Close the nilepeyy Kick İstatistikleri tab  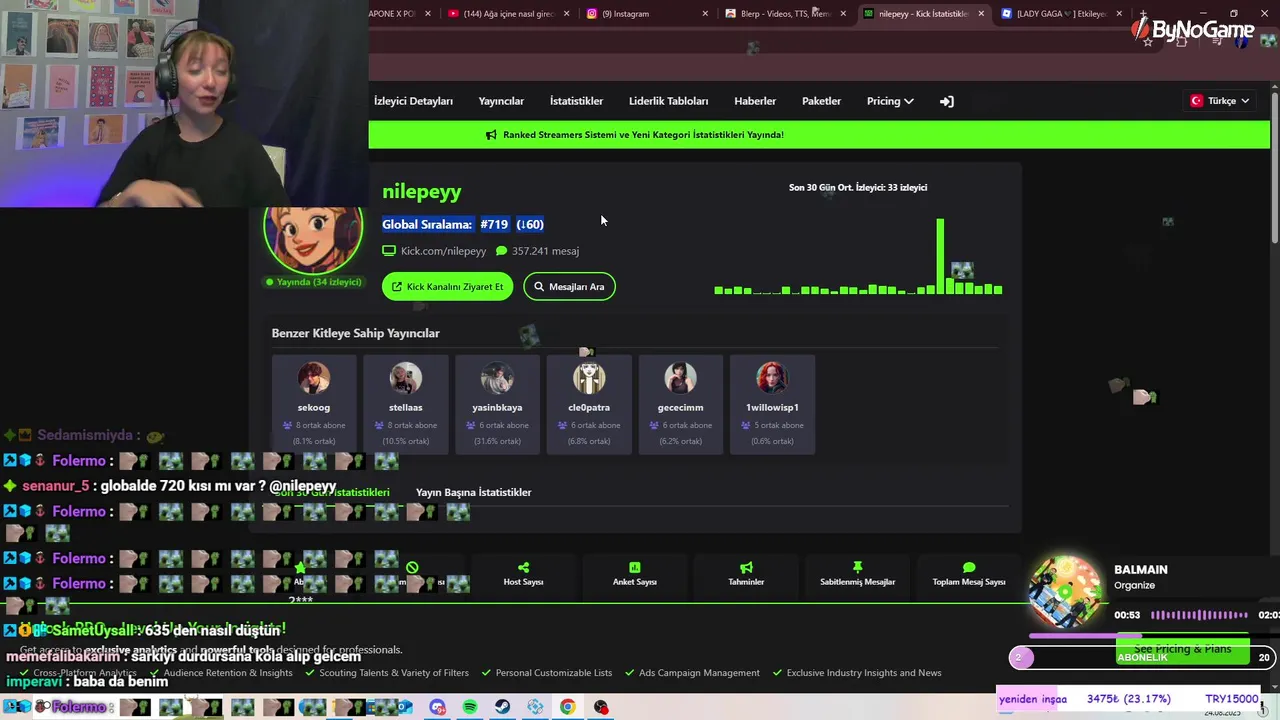tap(981, 14)
